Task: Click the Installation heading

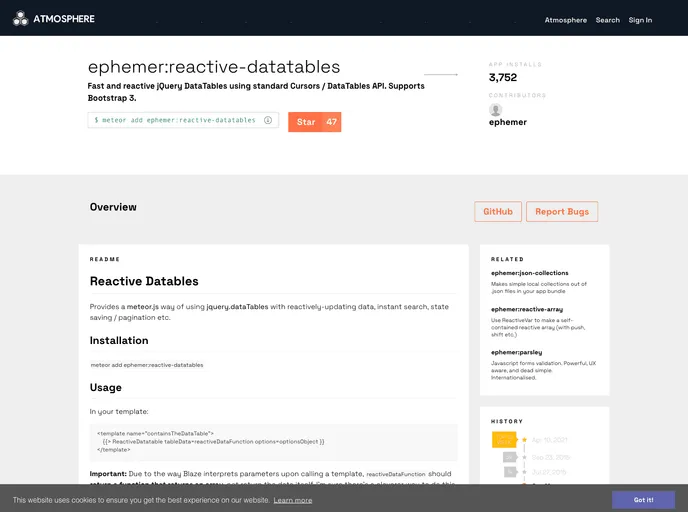Action: (x=119, y=340)
